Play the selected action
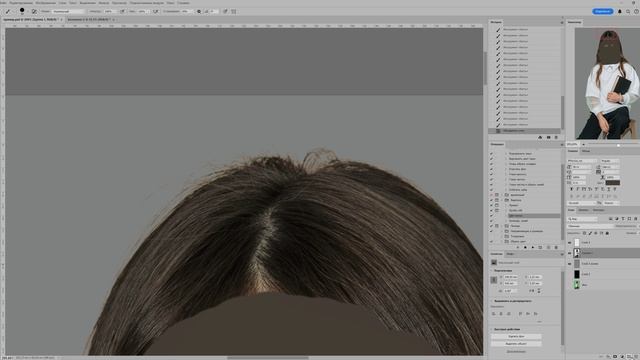Image resolution: width=640 pixels, height=360 pixels. [x=533, y=247]
